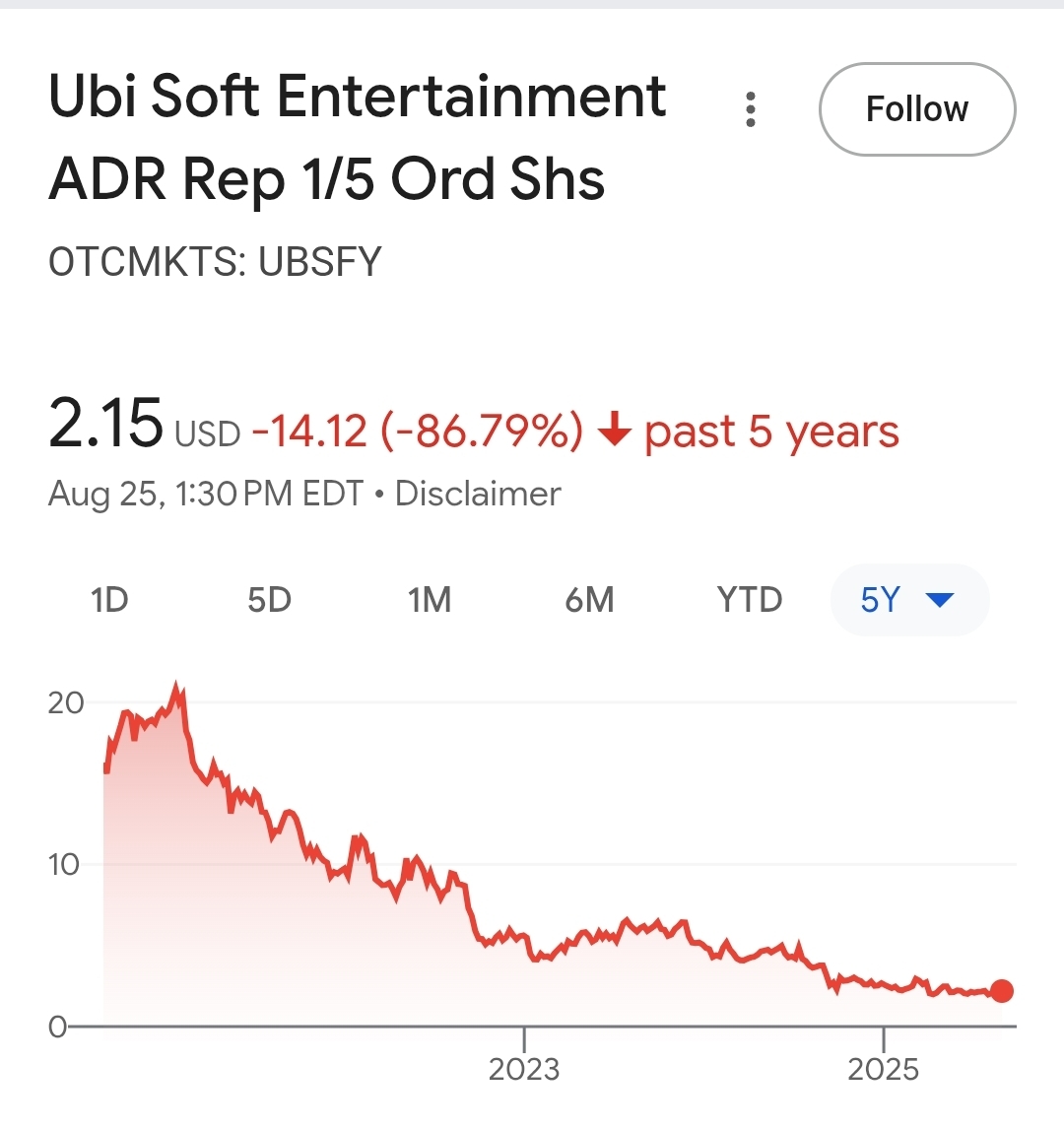Viewport: 1064px width, 1130px height.
Task: Click the red current-price dot on chart
Action: click(1001, 991)
